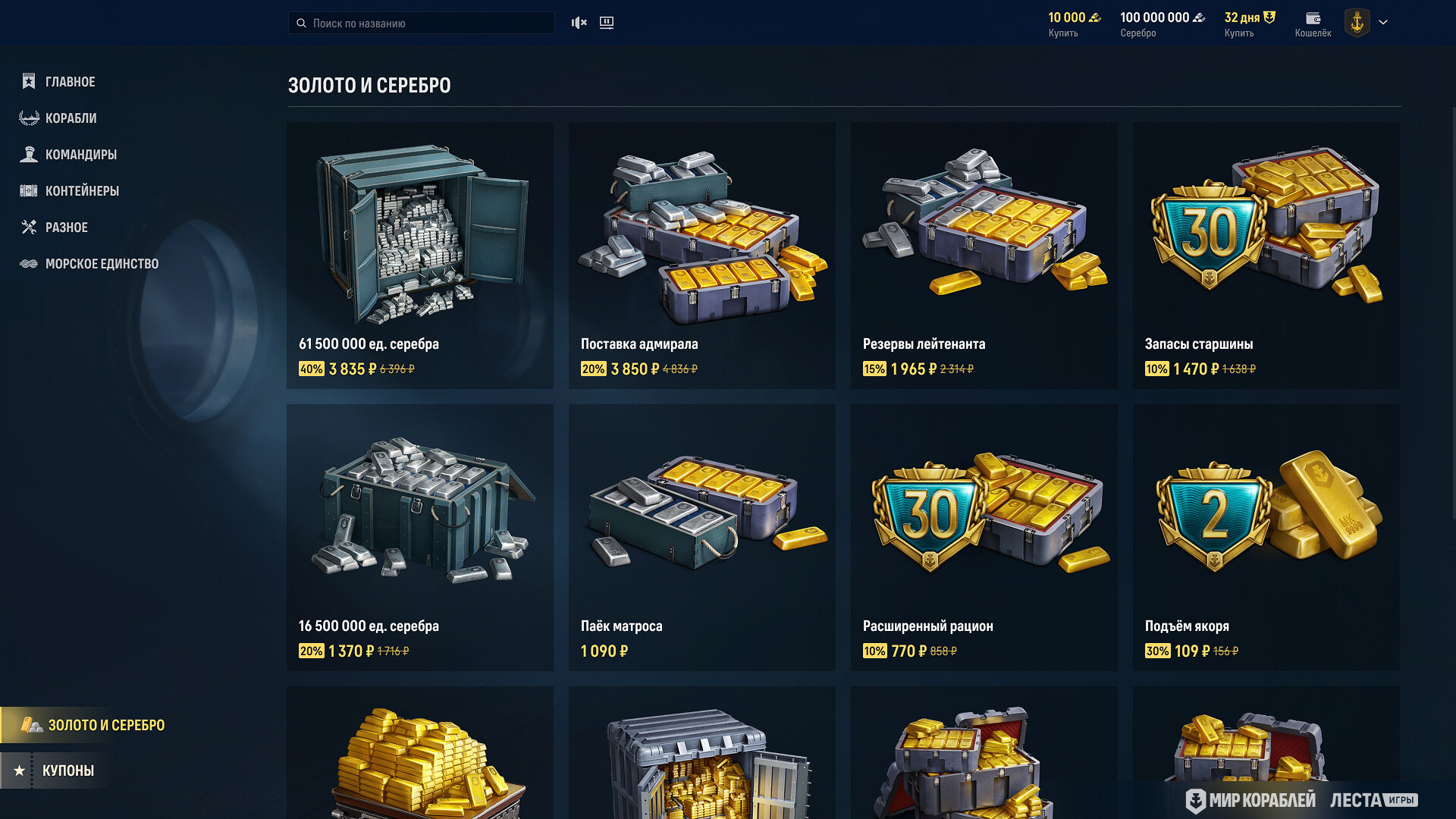Select the Разное tools icon
1456x819 pixels.
(x=29, y=227)
